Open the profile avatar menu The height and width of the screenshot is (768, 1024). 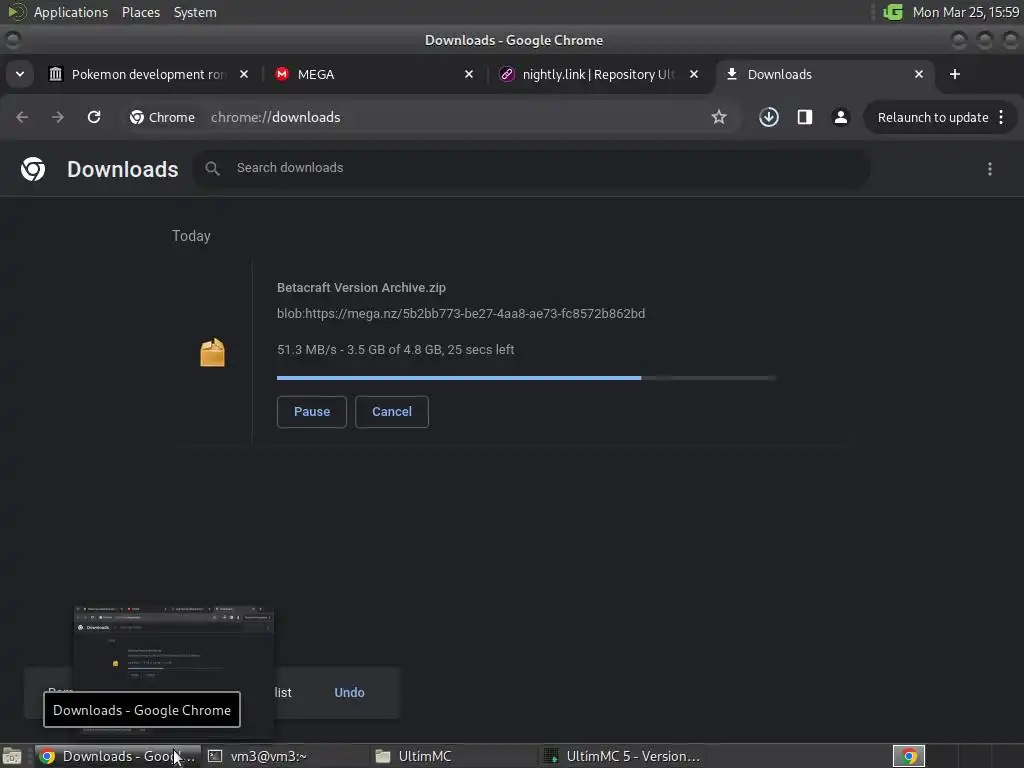click(840, 117)
